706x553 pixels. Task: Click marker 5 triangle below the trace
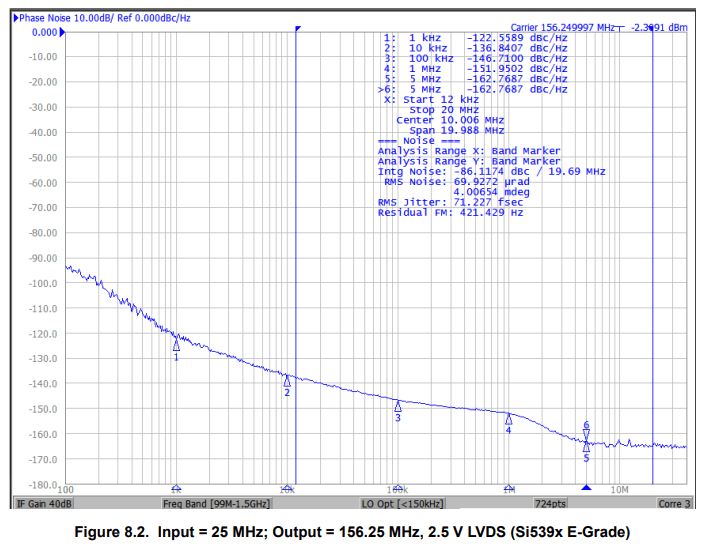586,447
